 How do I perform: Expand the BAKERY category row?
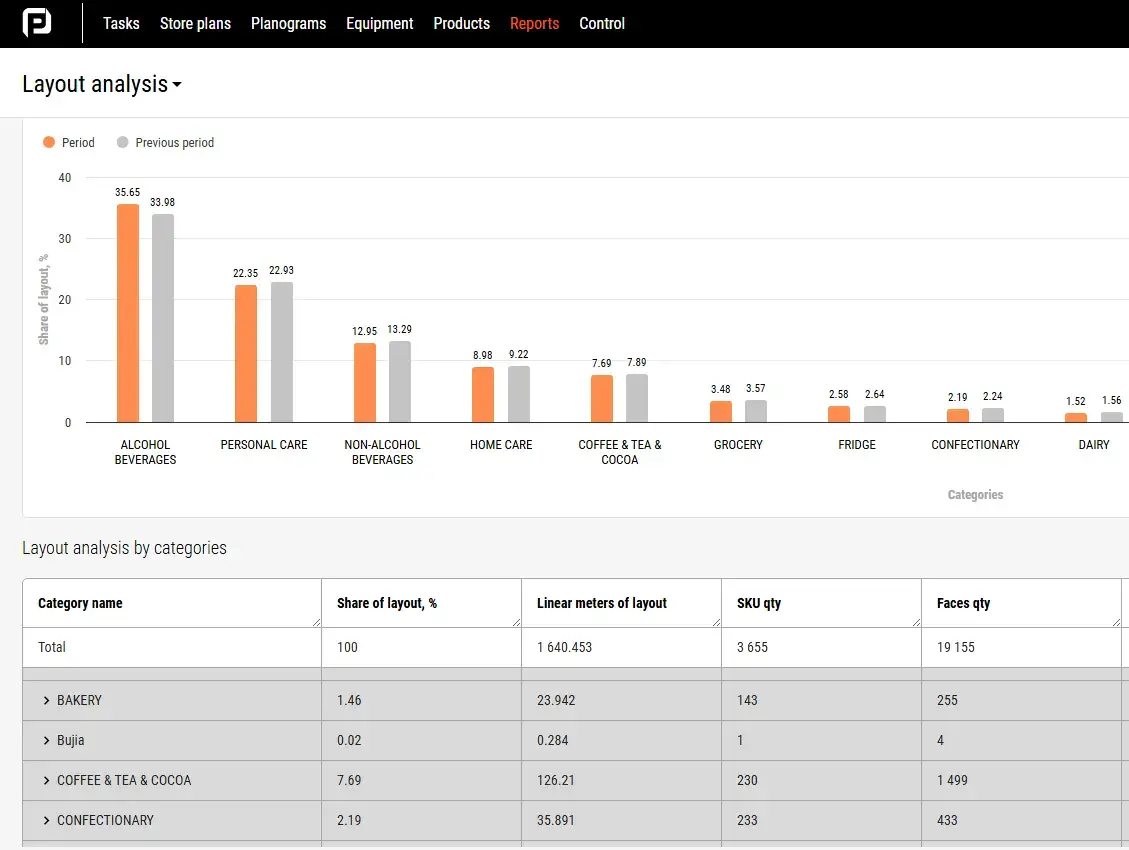(47, 701)
